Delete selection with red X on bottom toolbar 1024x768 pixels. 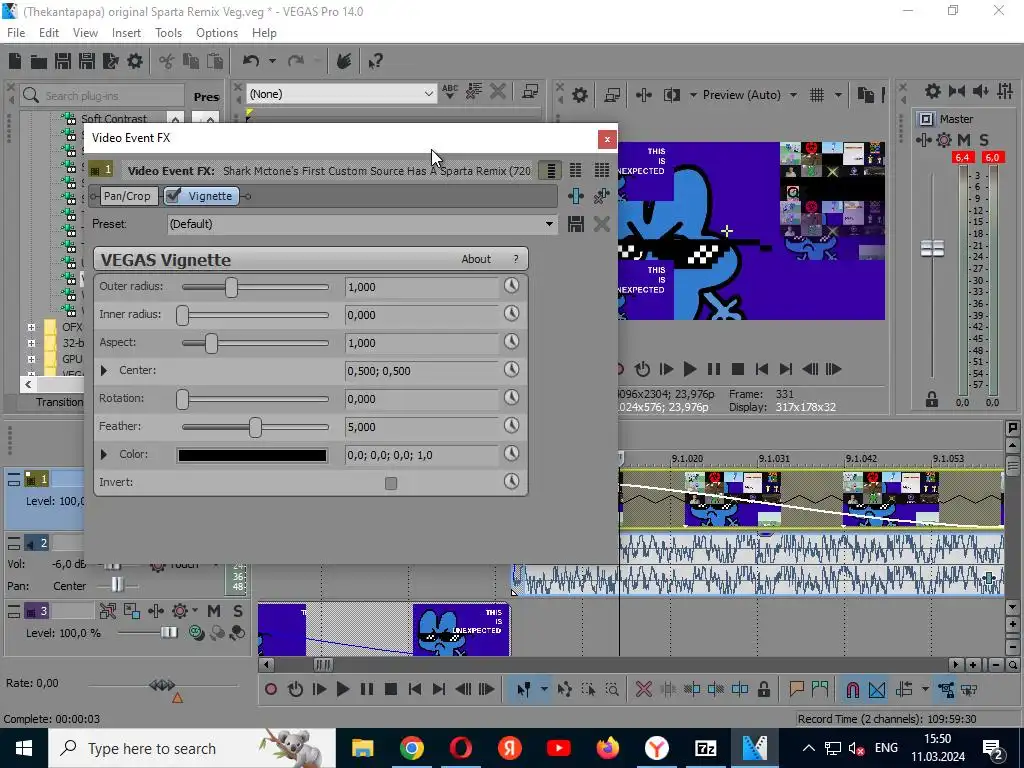(643, 690)
